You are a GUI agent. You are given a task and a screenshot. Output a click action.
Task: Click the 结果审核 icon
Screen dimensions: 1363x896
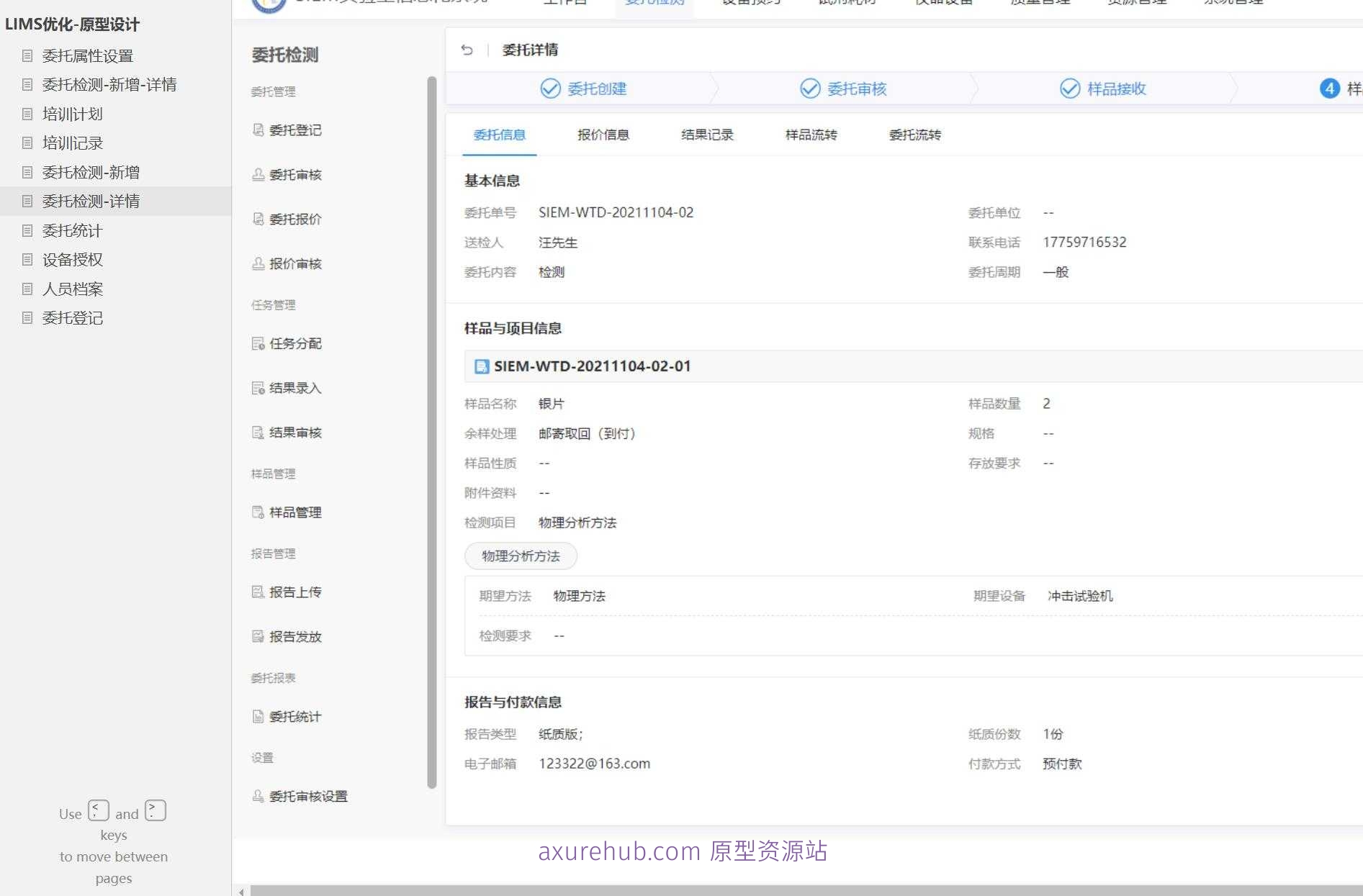[x=258, y=432]
